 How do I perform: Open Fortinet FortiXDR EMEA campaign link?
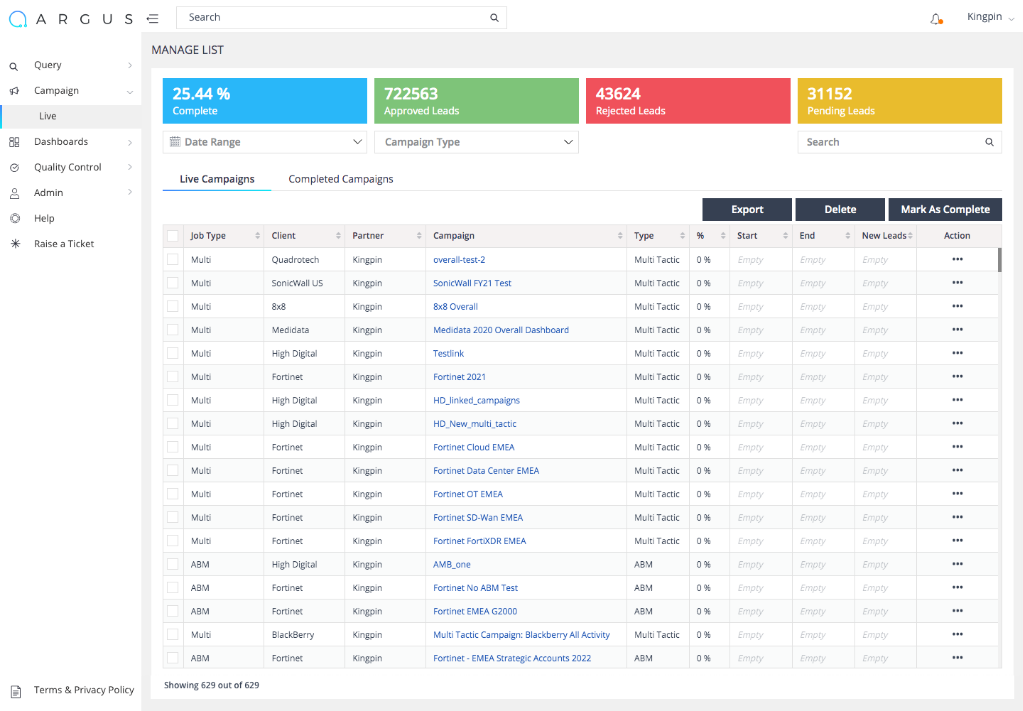coord(480,541)
